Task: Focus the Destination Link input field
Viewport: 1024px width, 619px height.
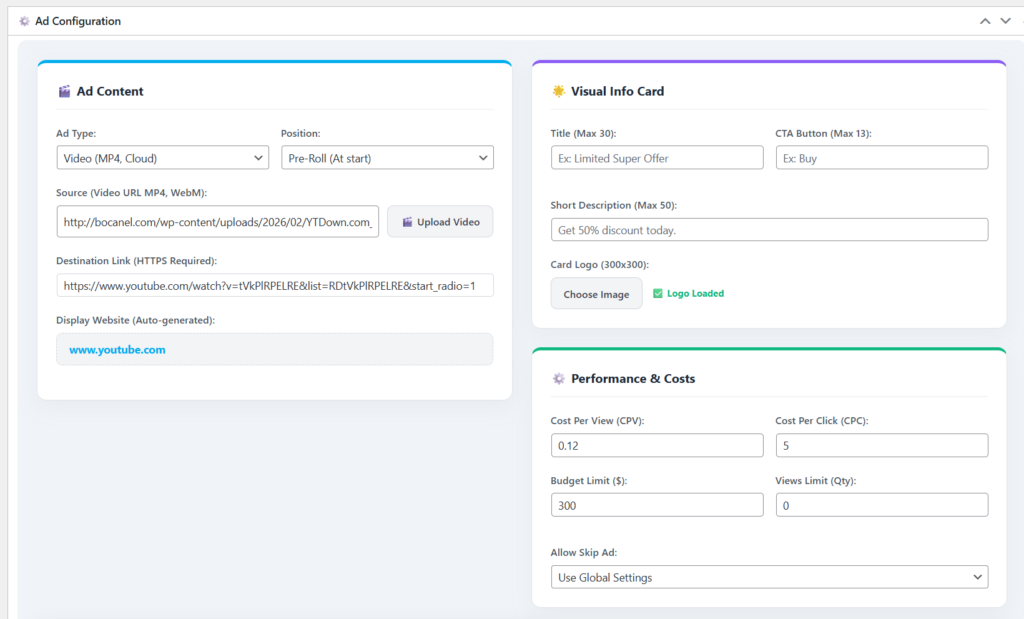Action: (275, 286)
